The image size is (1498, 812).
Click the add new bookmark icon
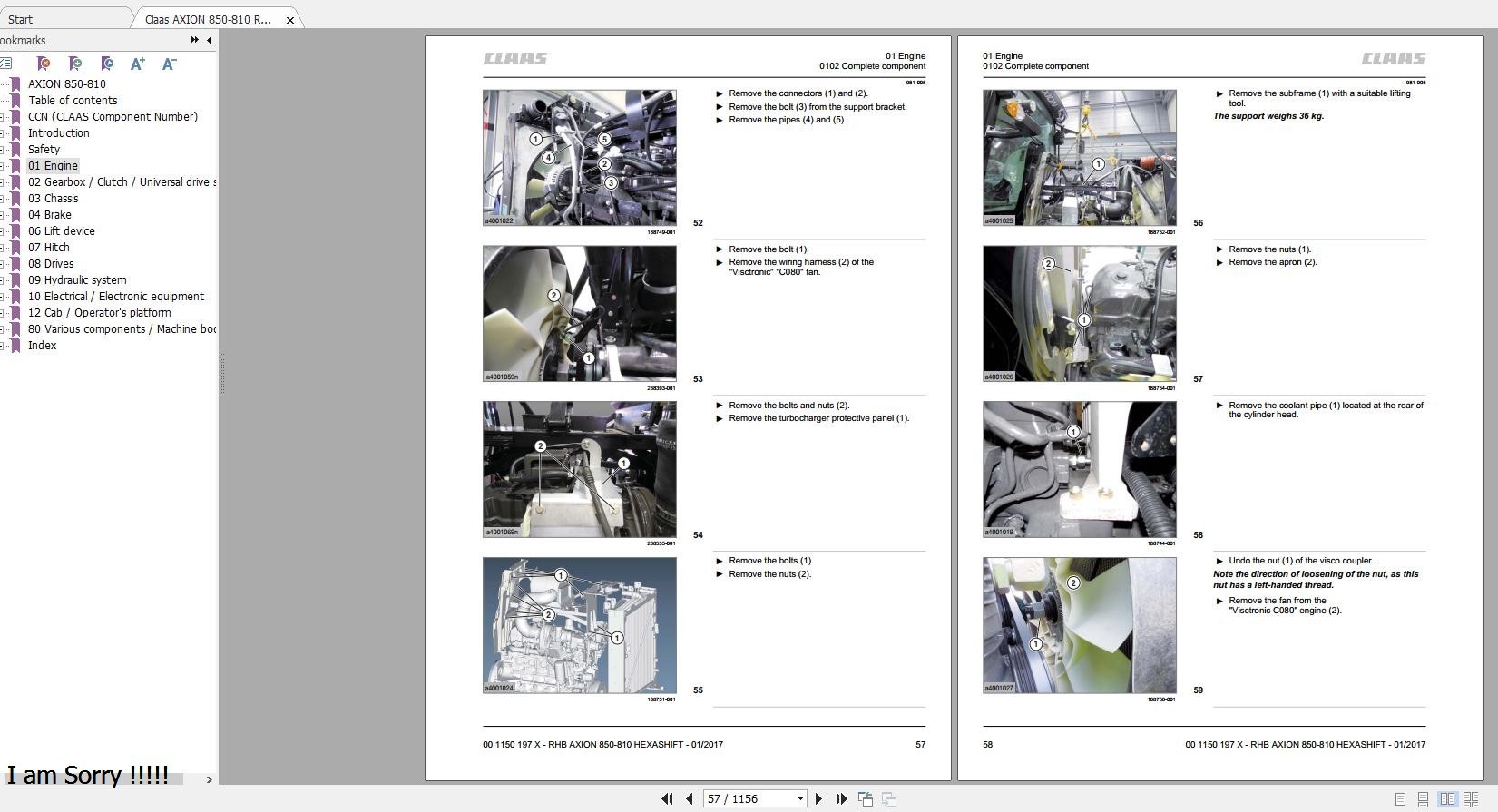(x=75, y=64)
